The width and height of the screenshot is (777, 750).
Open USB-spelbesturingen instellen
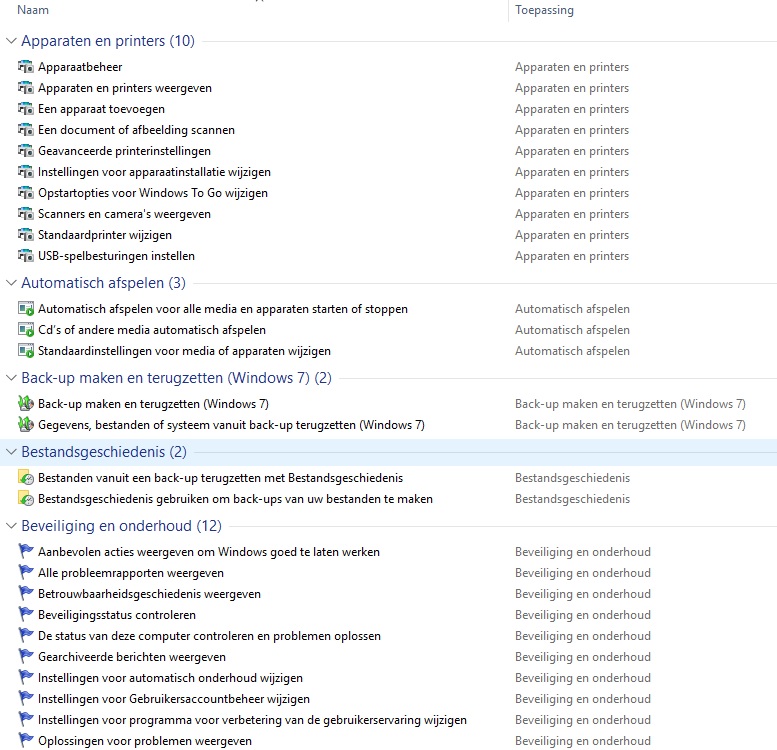tap(116, 256)
